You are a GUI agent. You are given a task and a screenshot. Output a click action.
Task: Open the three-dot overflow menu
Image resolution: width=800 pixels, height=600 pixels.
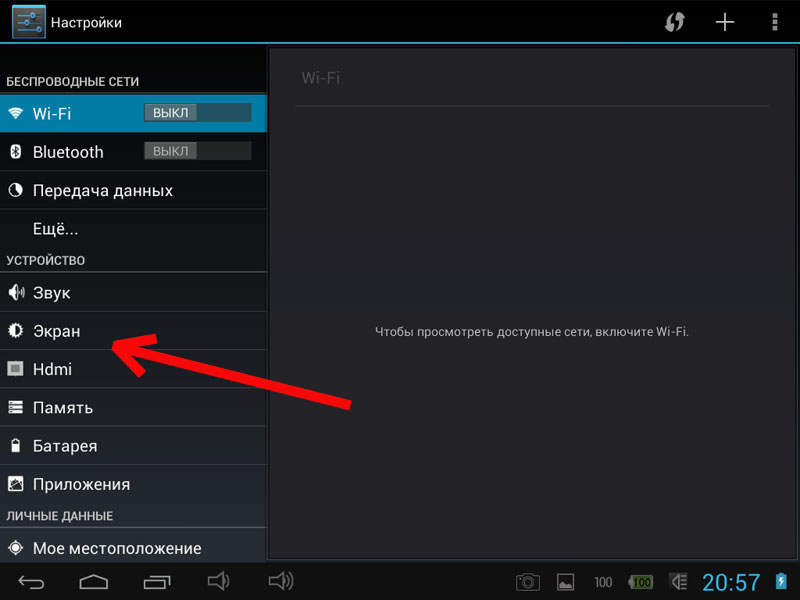coord(774,22)
